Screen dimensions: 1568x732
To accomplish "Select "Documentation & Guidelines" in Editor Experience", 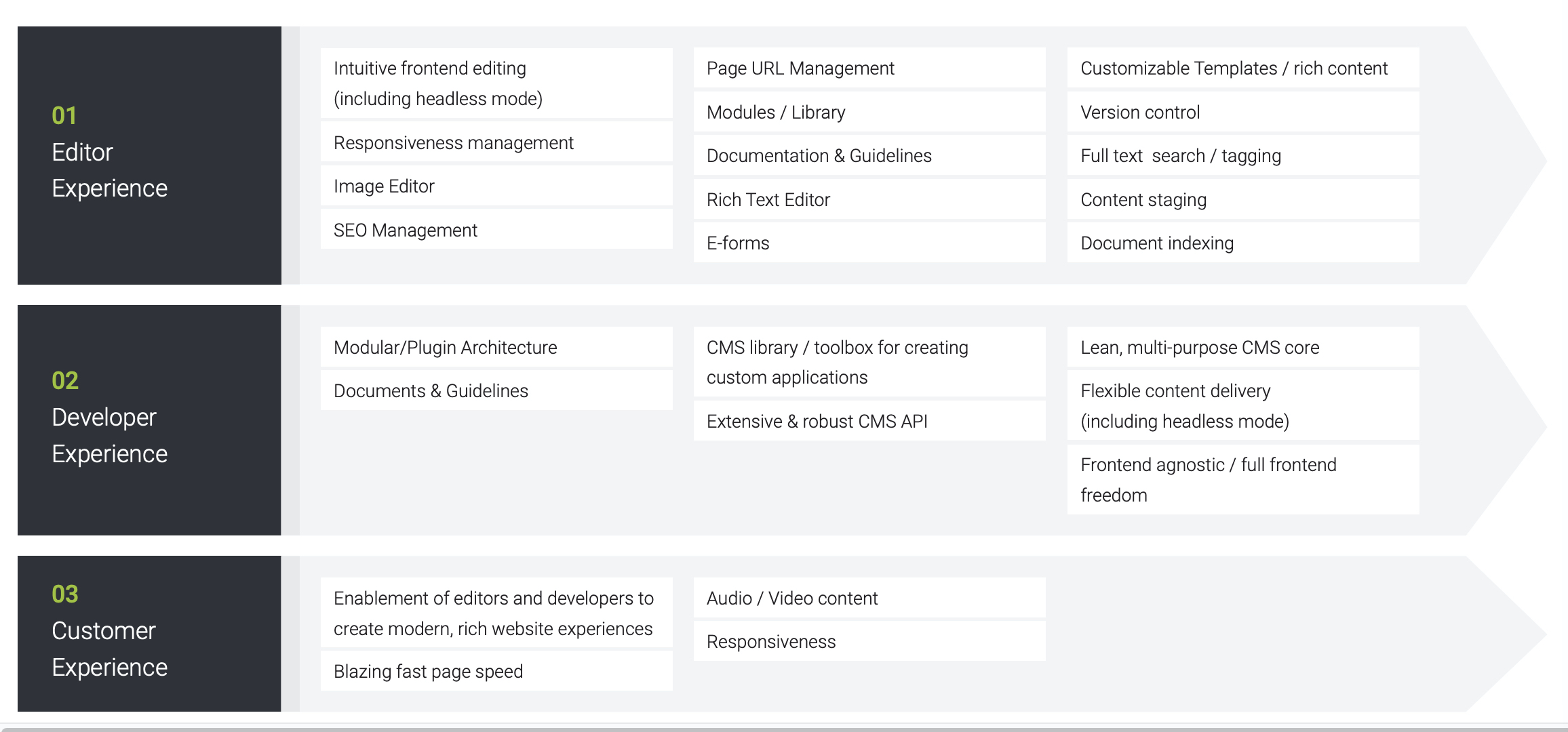I will coord(869,155).
